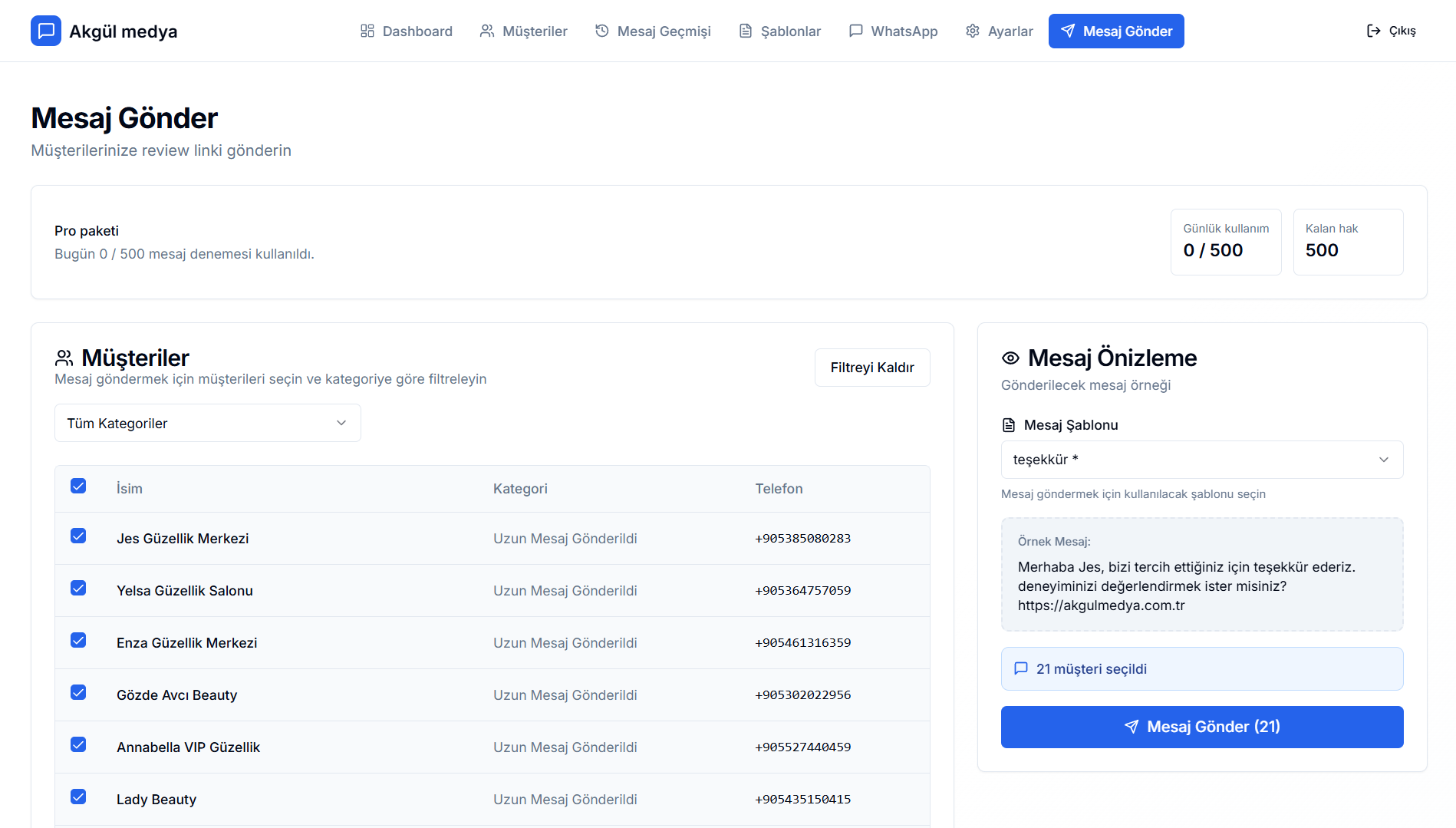
Task: Uncheck Yelsa Güzellik Salonu row checkbox
Action: [x=78, y=588]
